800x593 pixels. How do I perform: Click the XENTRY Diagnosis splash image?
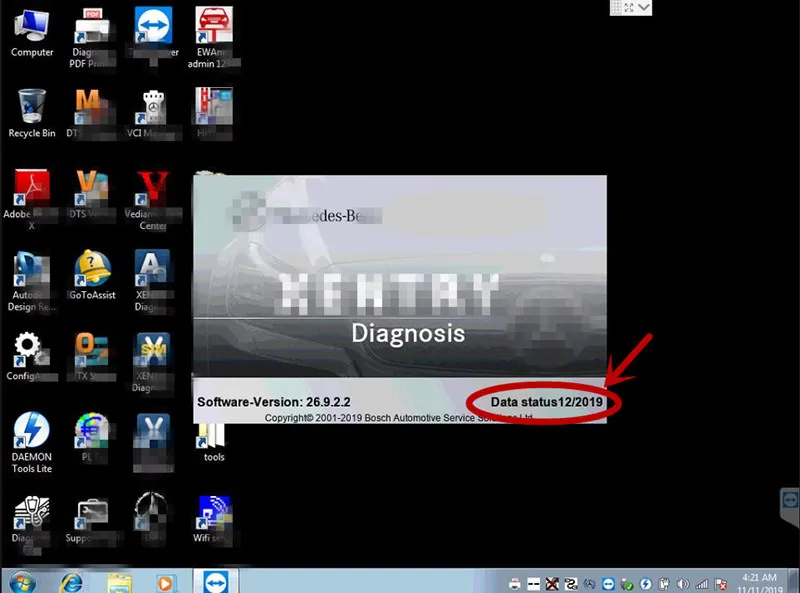click(400, 276)
